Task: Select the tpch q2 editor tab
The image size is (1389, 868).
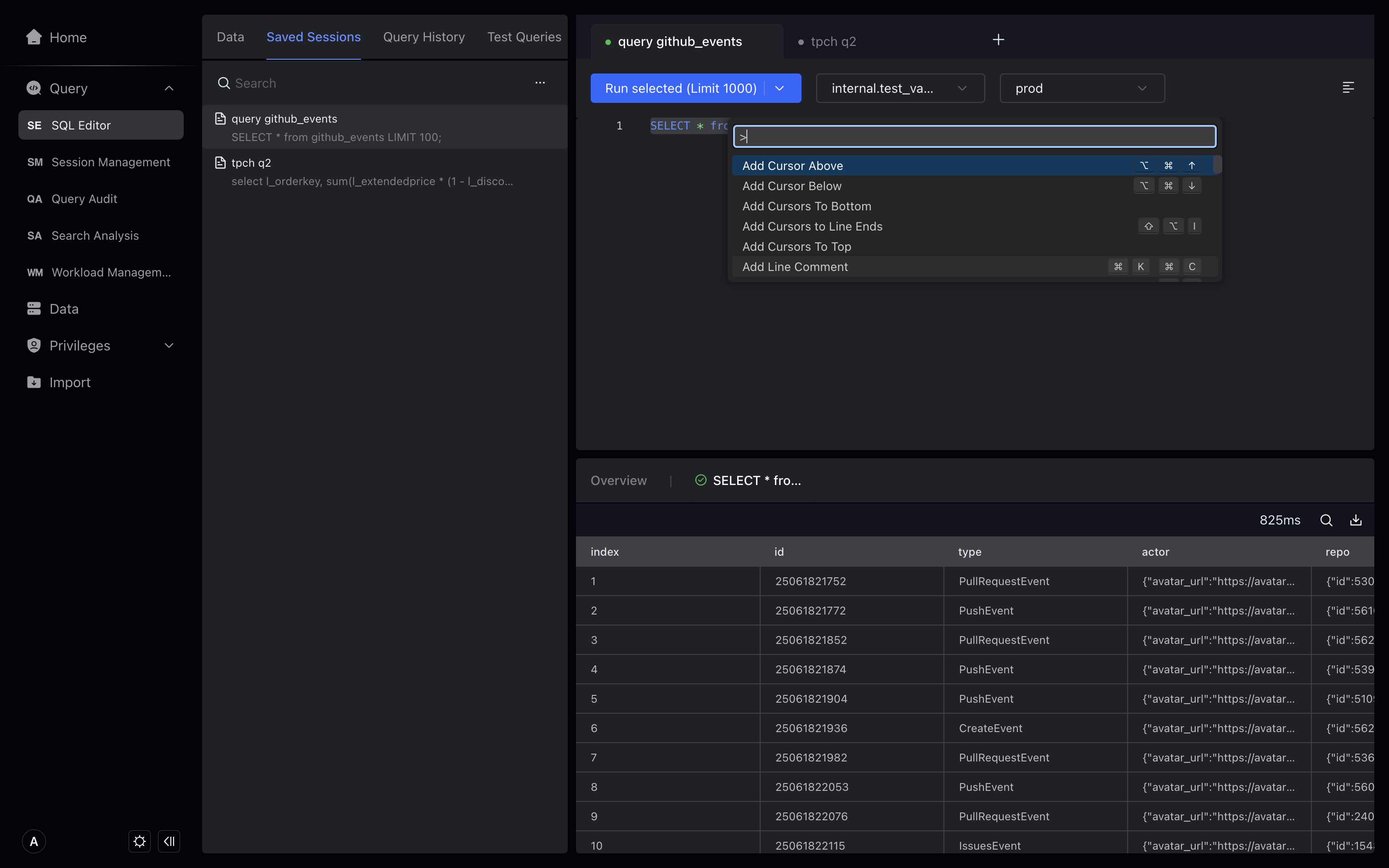Action: pos(833,41)
